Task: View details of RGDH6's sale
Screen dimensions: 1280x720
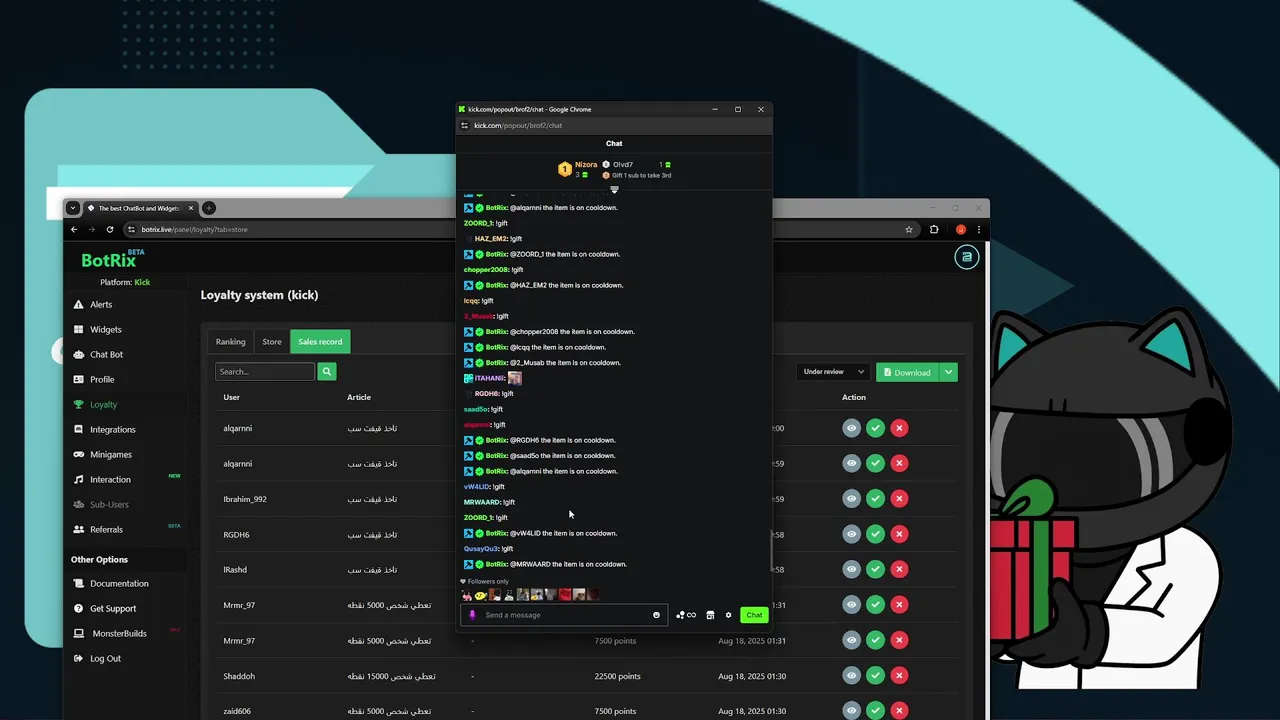Action: coord(851,534)
